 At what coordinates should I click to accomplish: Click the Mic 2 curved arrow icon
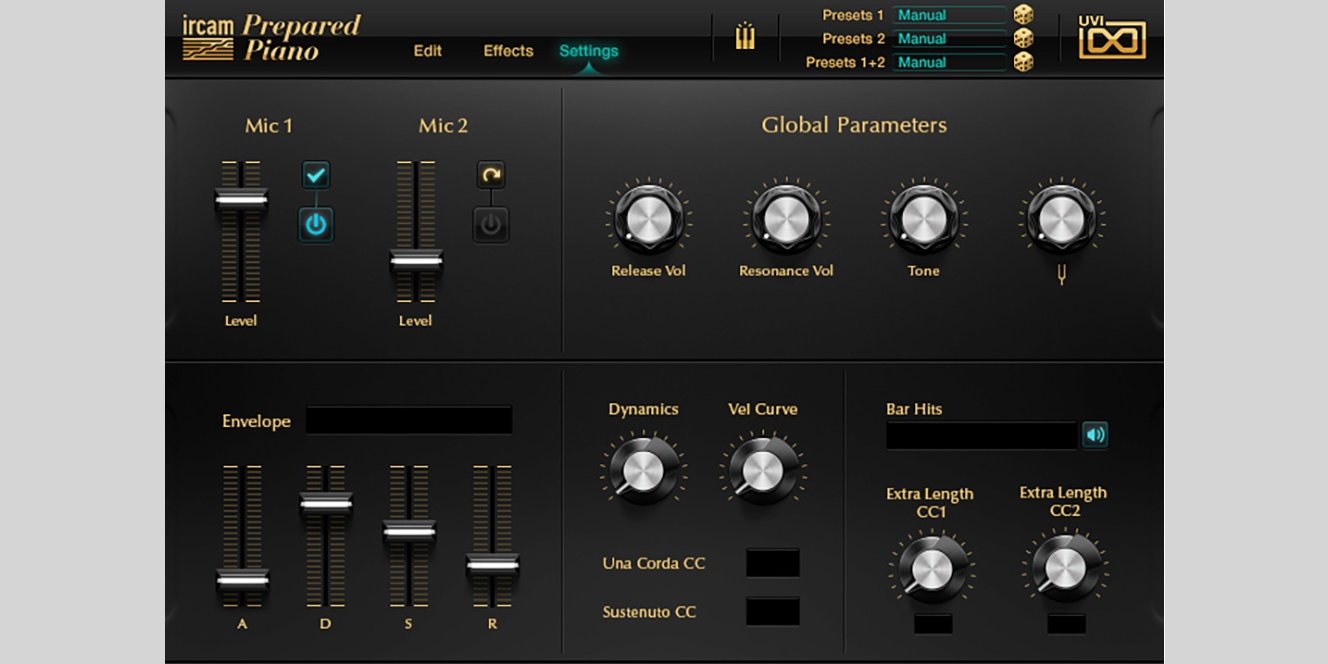[x=490, y=175]
